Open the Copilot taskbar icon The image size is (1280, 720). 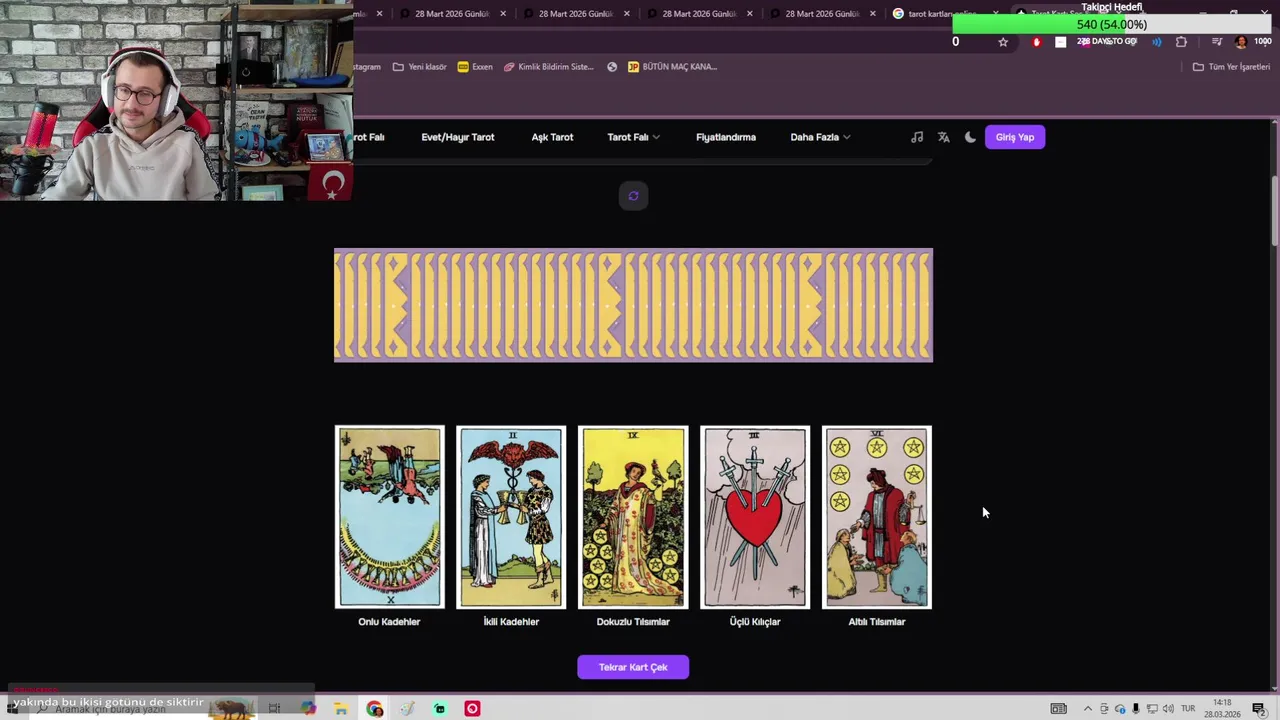coord(308,709)
